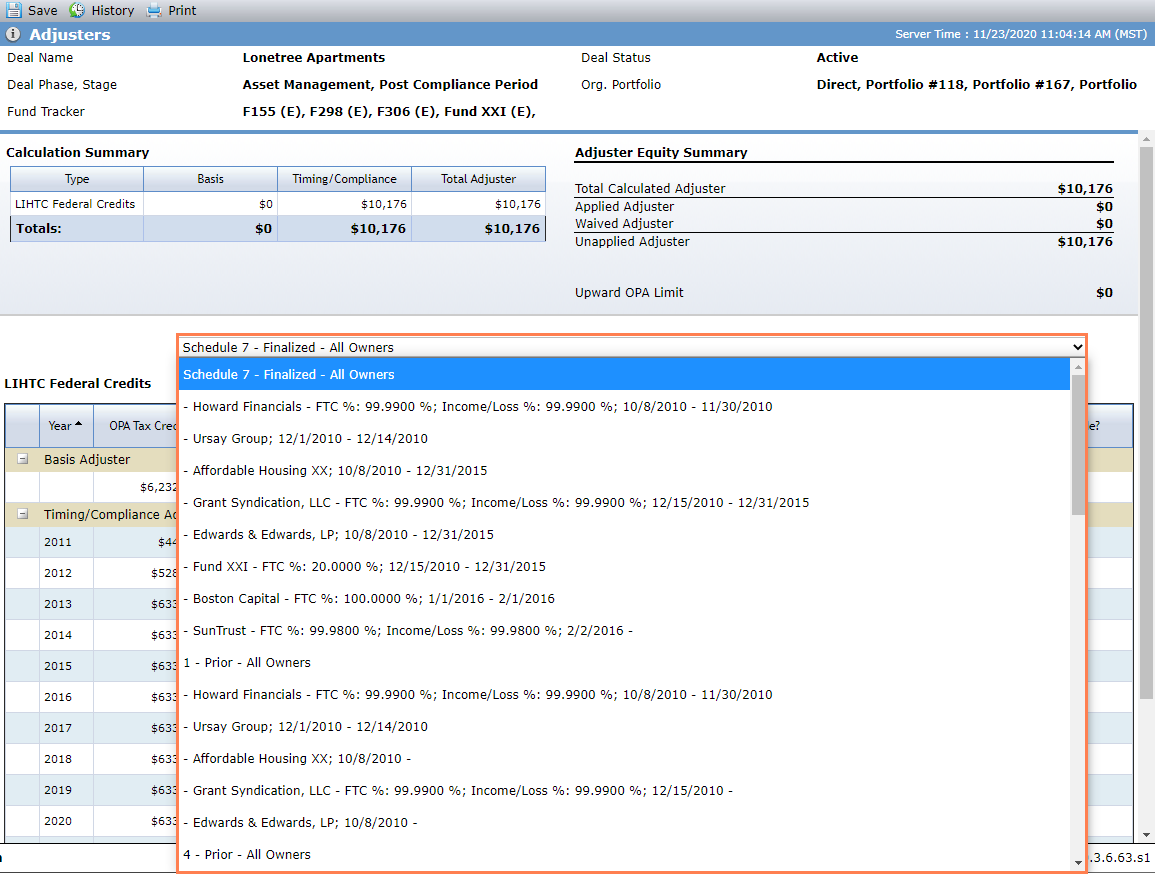Select 4 - Prior - All Owners option
This screenshot has height=874, width=1155.
pos(624,855)
